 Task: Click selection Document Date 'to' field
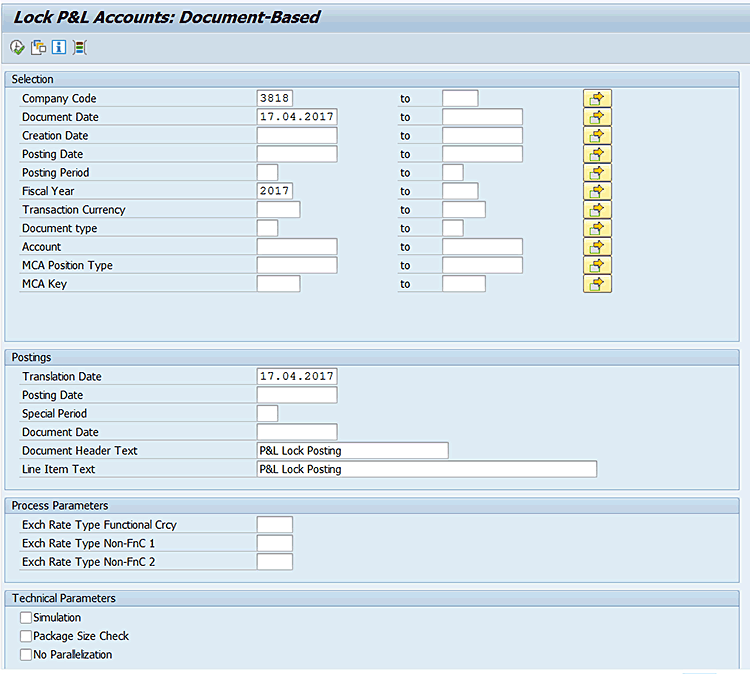click(x=482, y=117)
